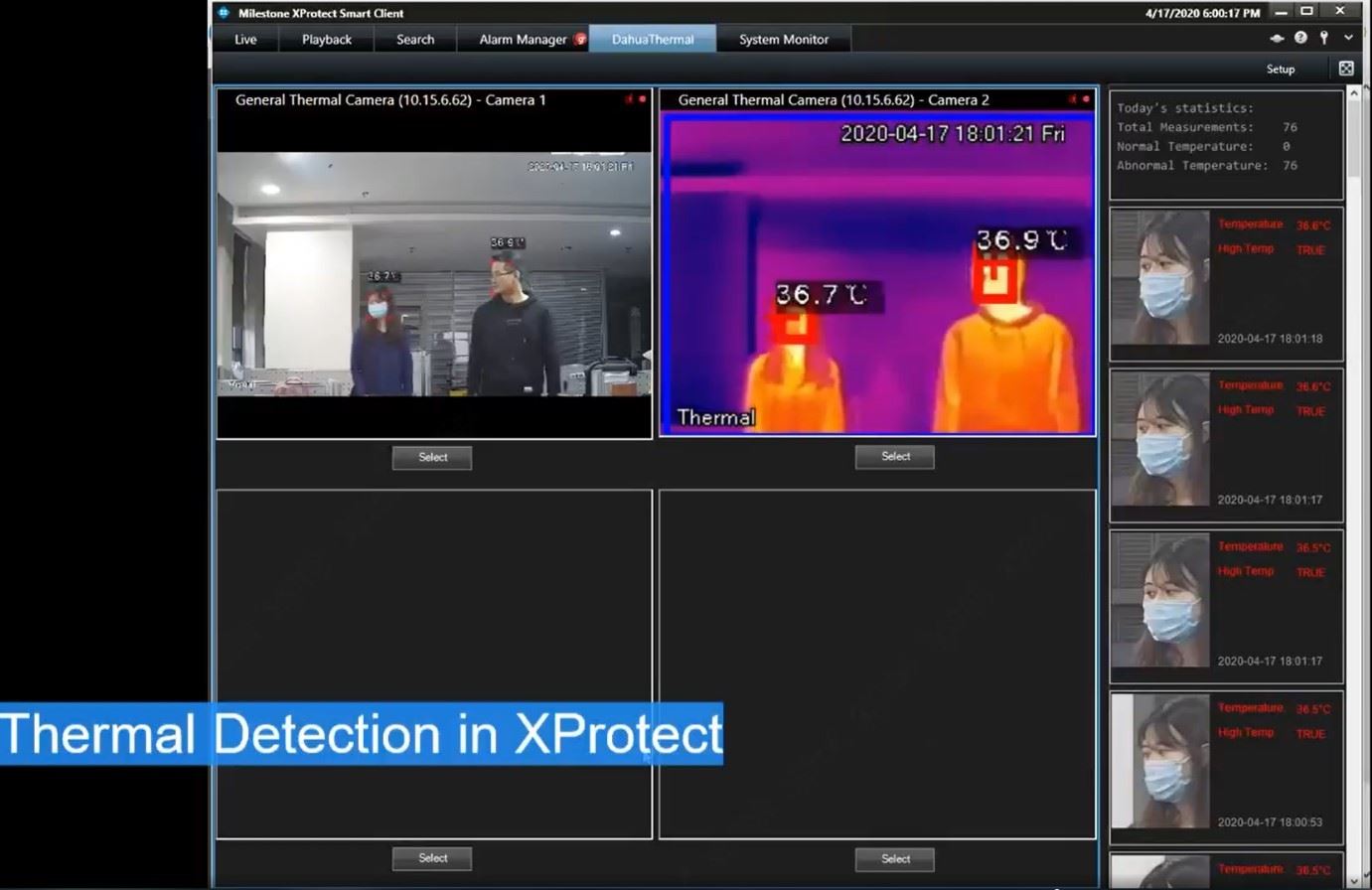
Task: Click Camera 2 motion indicator icon
Action: pyautogui.click(x=1072, y=99)
